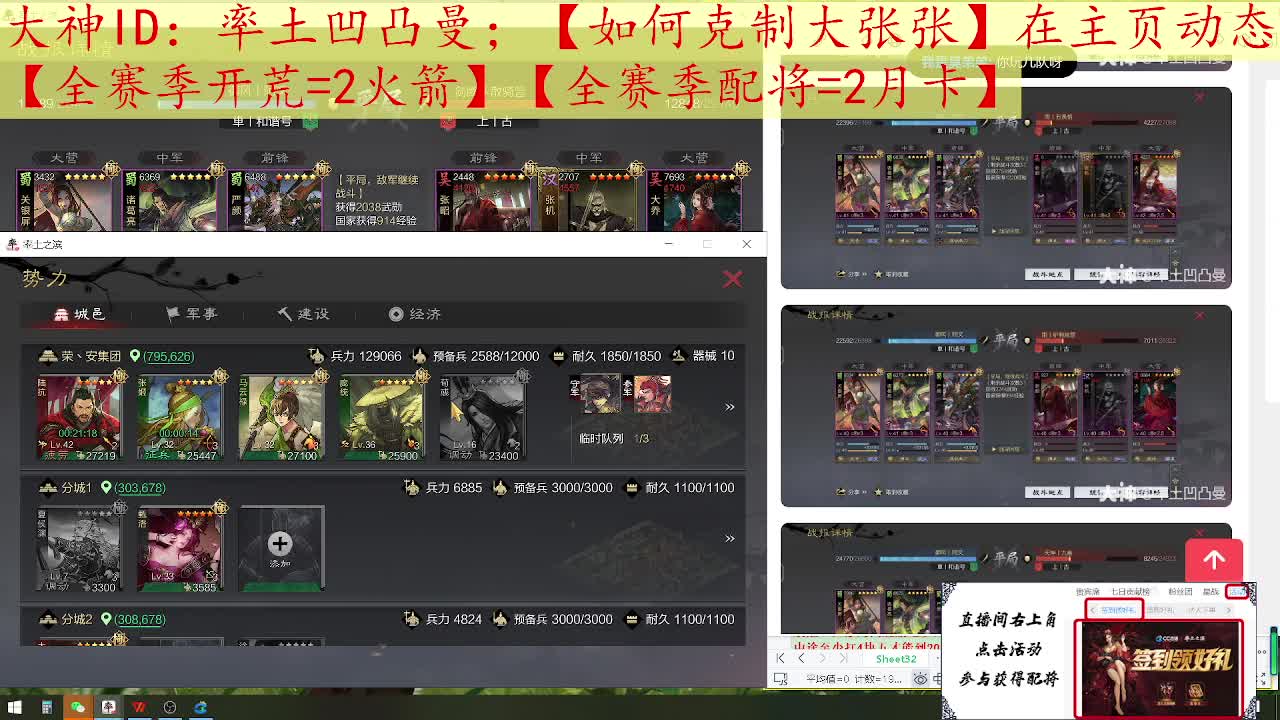Viewport: 1280px width, 720px height.
Task: Click the red scroll-to-top arrow button
Action: [x=1214, y=561]
